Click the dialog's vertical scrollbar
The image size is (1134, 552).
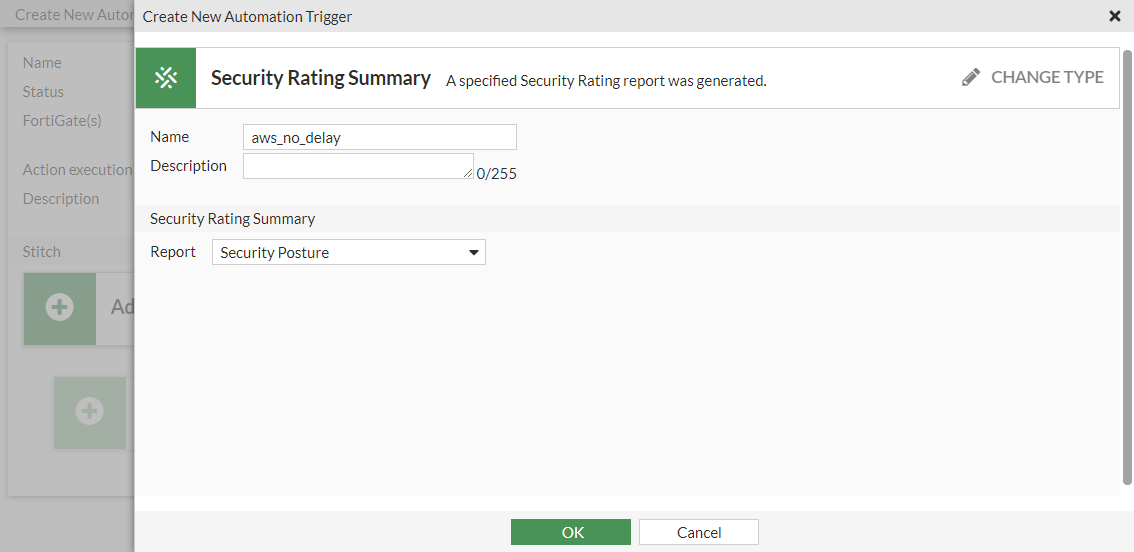coord(1127,270)
